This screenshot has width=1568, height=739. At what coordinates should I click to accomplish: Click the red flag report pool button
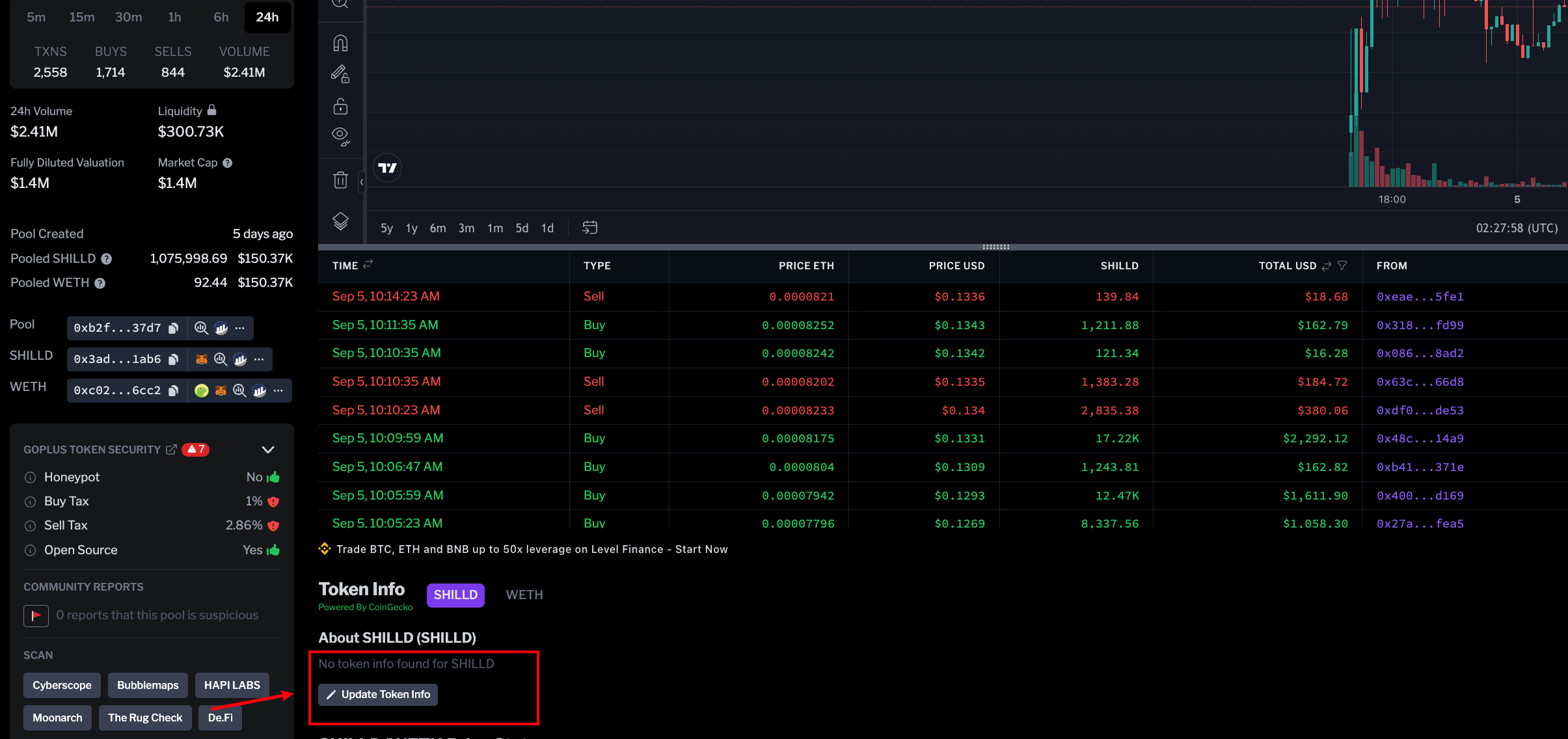(36, 615)
